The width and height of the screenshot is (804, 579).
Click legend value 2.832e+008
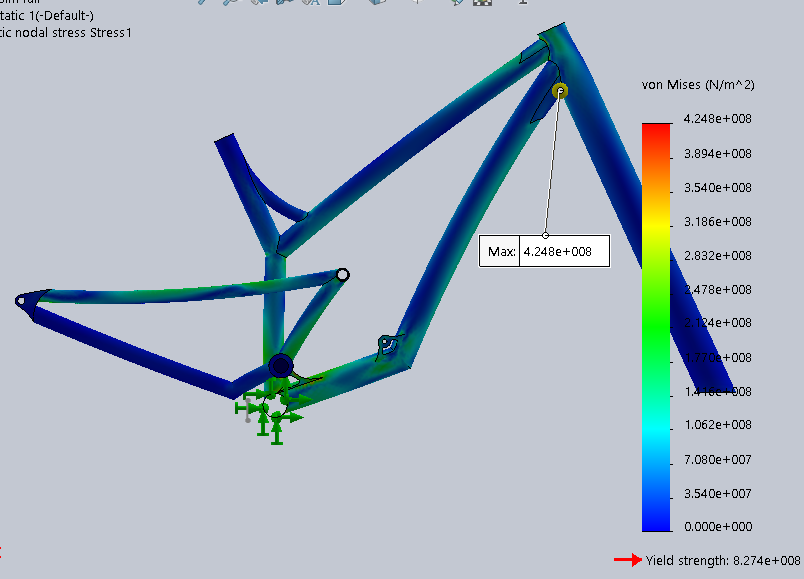tap(717, 255)
